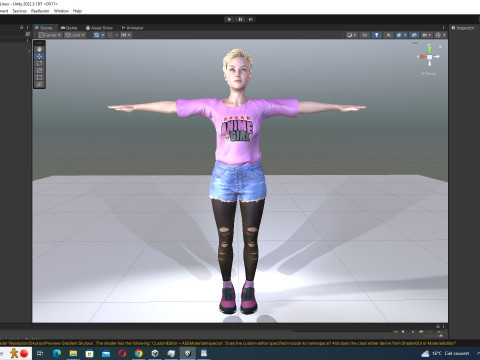Click center cube of orientation gizmo

[x=430, y=57]
